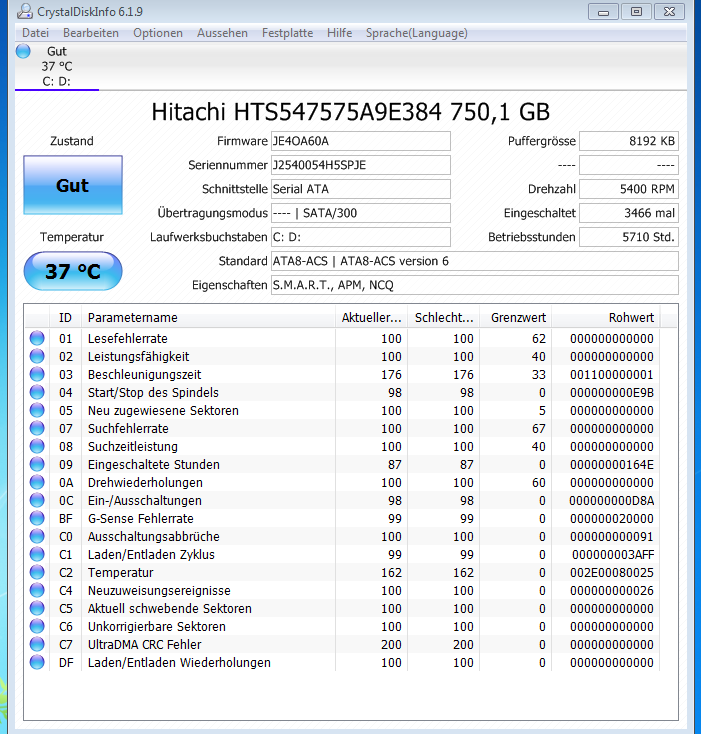
Task: Click the status orb for Suchfehlerrate row
Action: pos(37,428)
